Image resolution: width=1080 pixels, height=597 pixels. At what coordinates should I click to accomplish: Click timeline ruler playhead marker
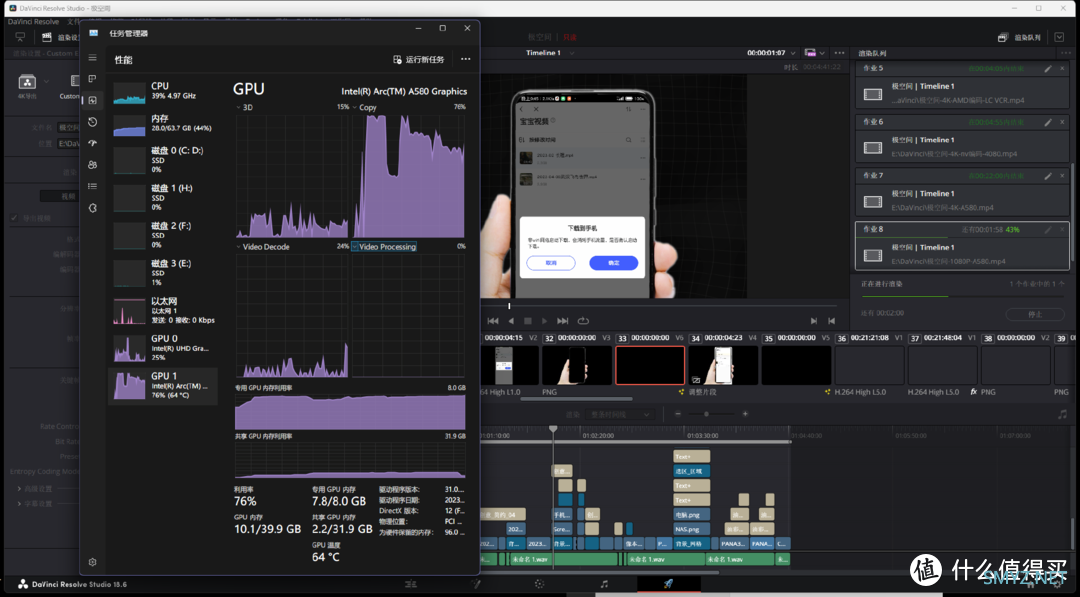pyautogui.click(x=553, y=429)
